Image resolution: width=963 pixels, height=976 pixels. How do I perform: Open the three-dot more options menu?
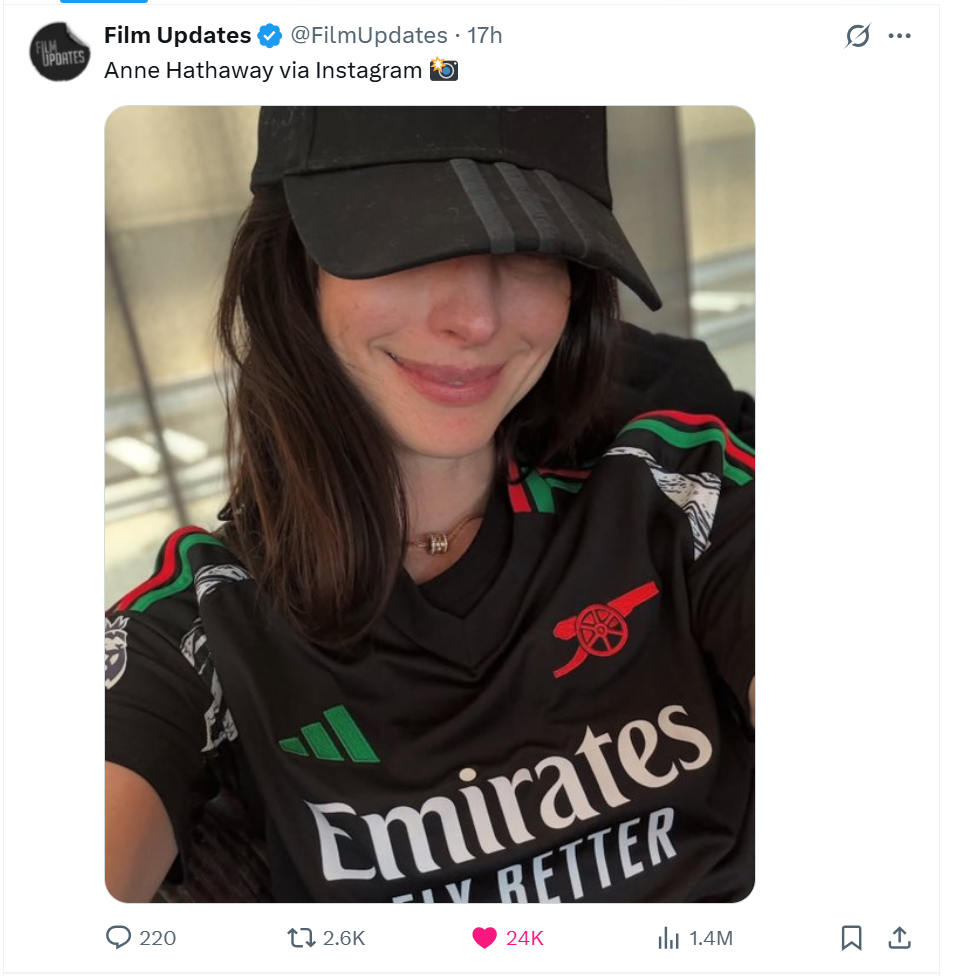pos(900,35)
